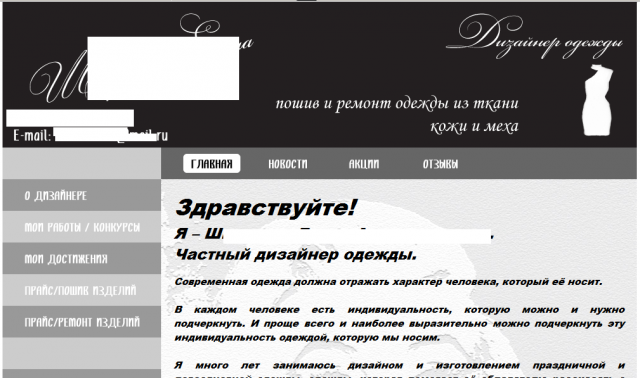Open МОИ ДОСТИЖЕНИЯ in sidebar
This screenshot has height=378, width=640.
click(x=82, y=259)
